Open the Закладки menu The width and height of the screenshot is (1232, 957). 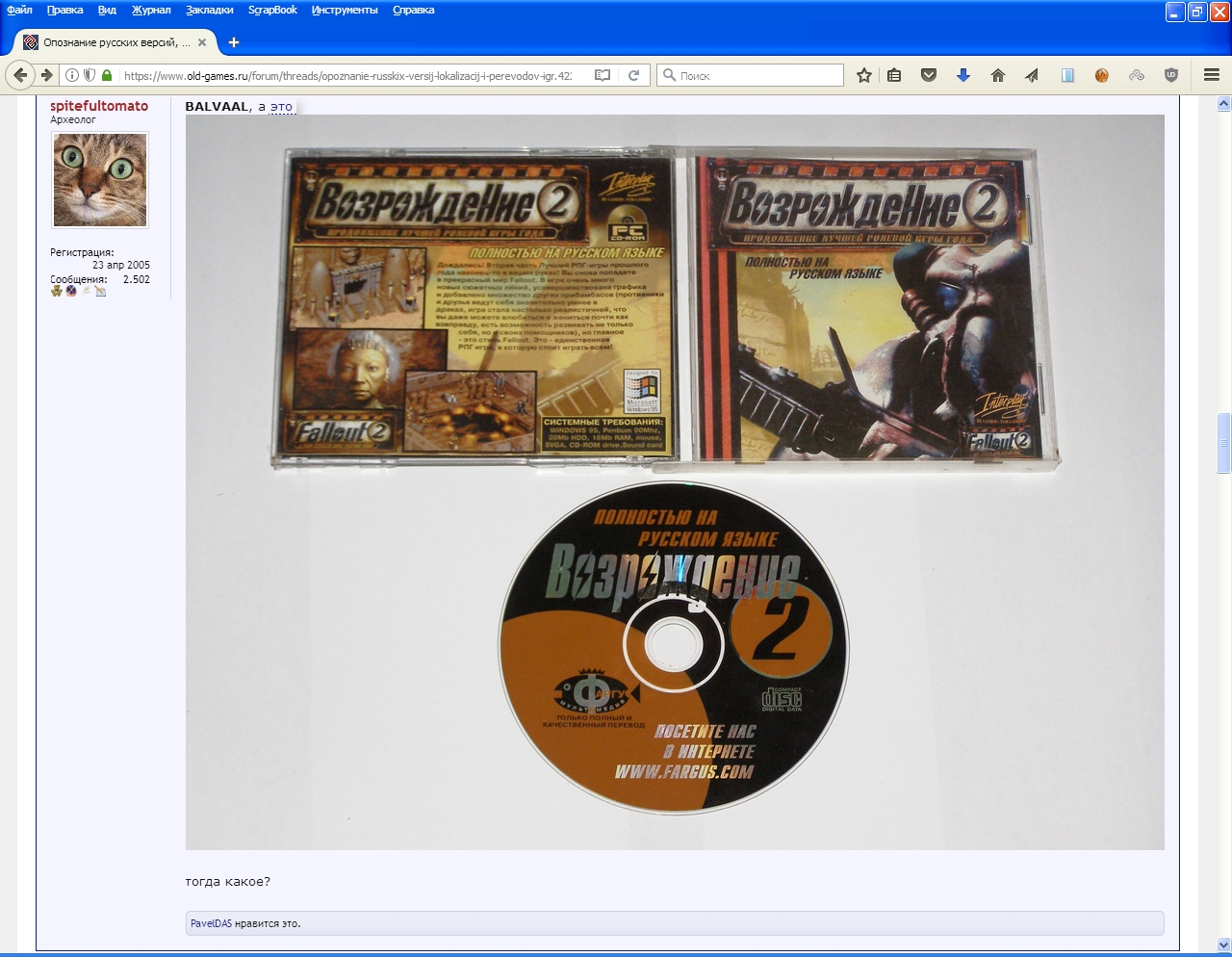pyautogui.click(x=210, y=11)
